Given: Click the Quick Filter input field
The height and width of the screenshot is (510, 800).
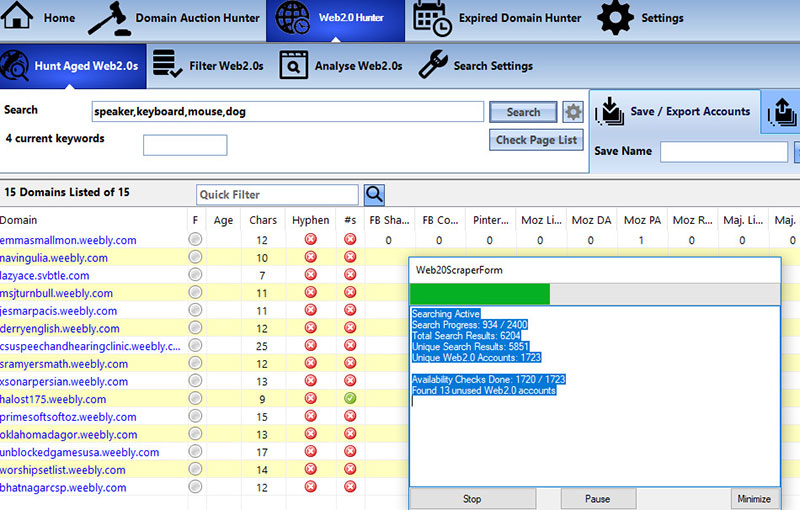Looking at the screenshot, I should tap(277, 195).
